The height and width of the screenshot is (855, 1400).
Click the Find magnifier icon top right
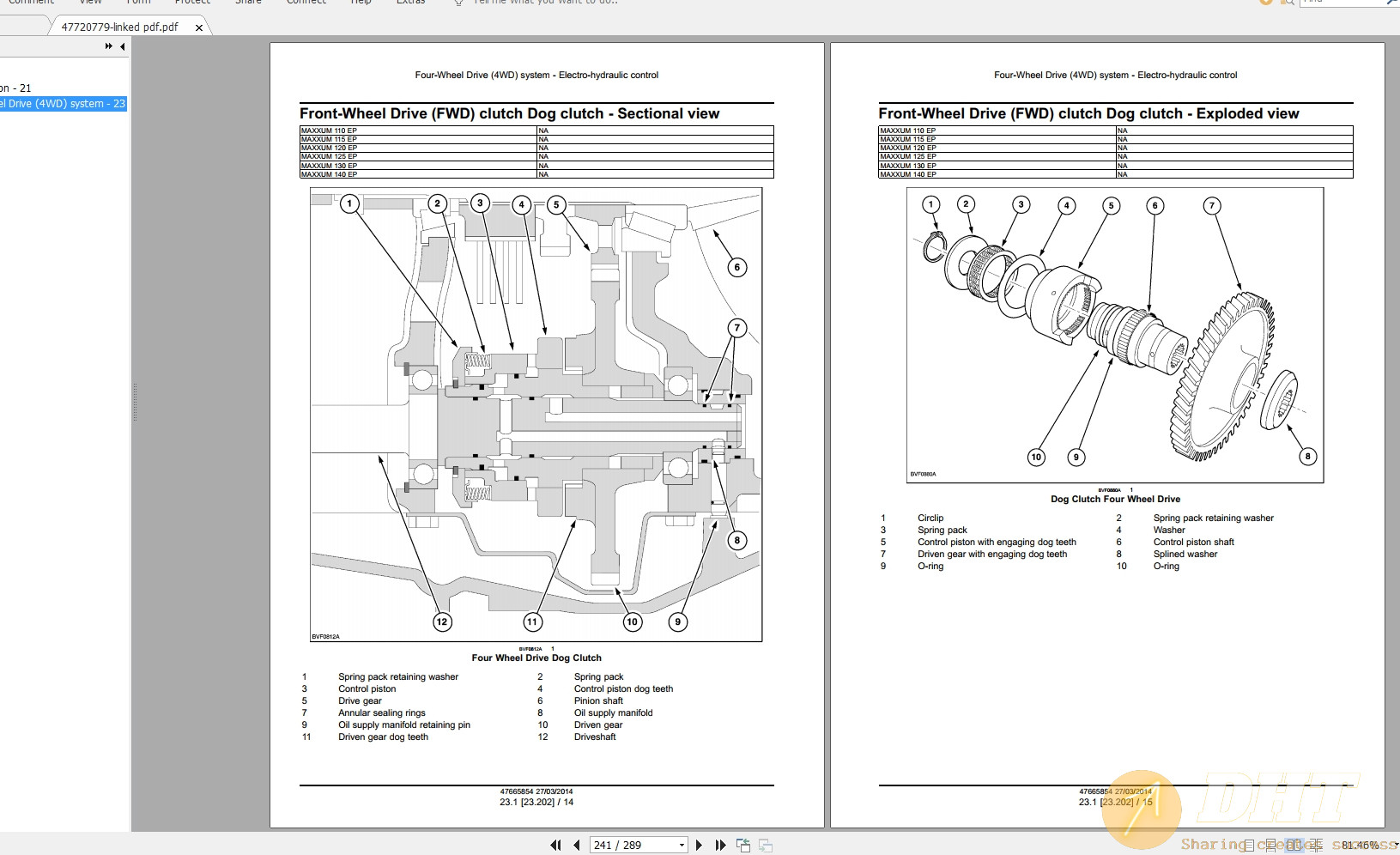point(1288,3)
